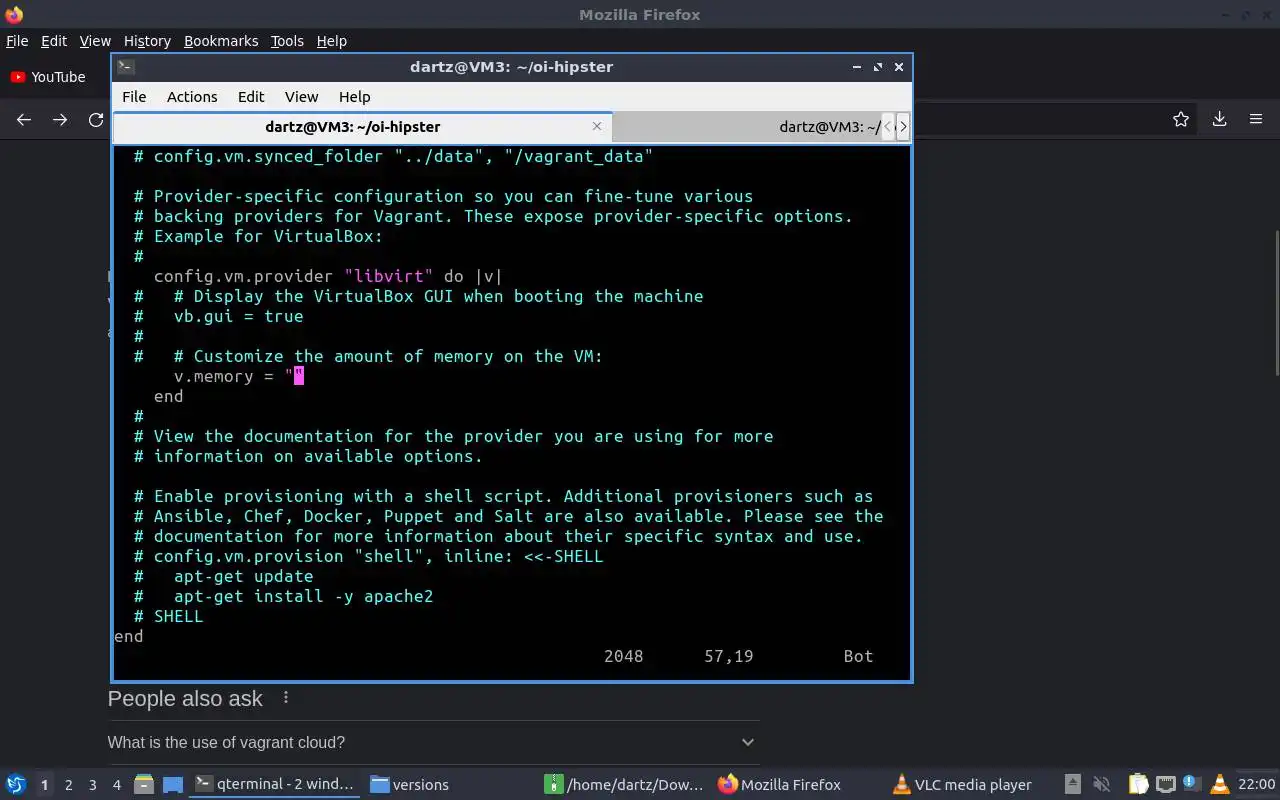Click the VLC cone tray icon
Viewport: 1280px width, 800px height.
1219,784
